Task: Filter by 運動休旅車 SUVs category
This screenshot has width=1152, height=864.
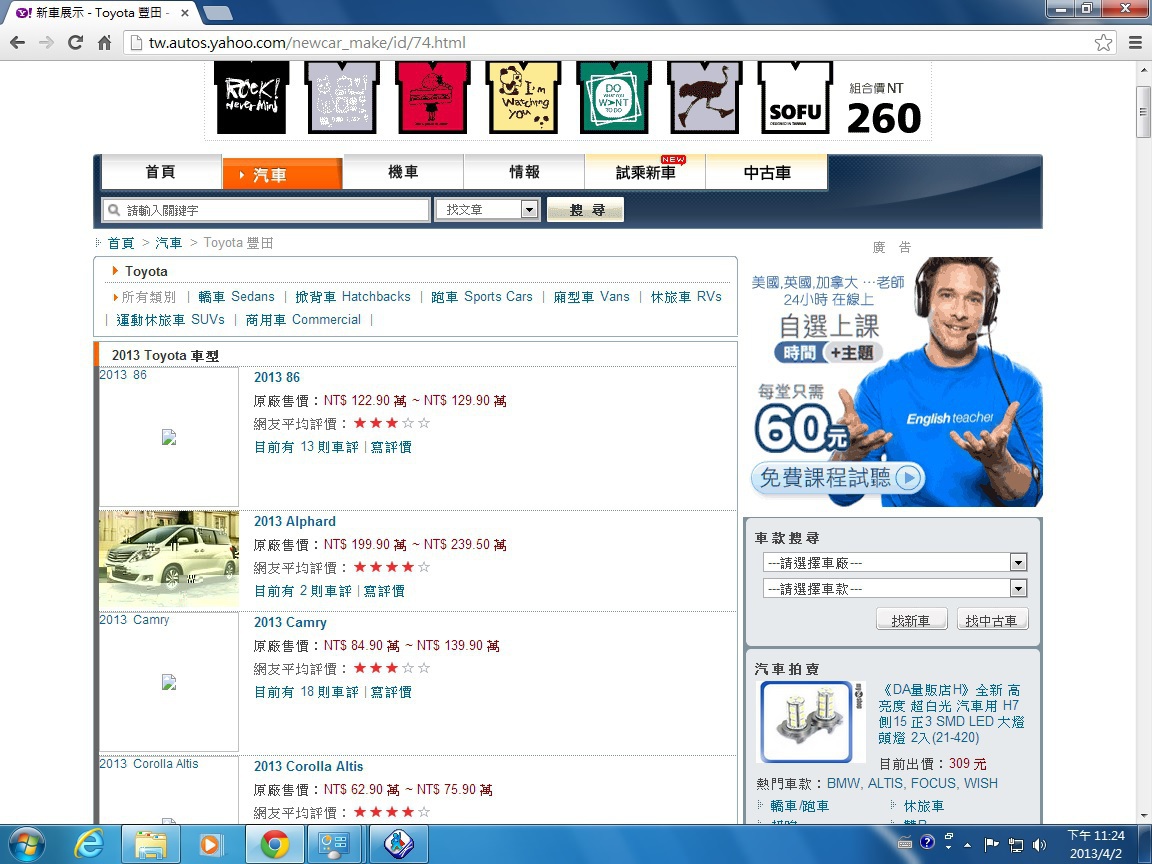Action: [x=170, y=320]
